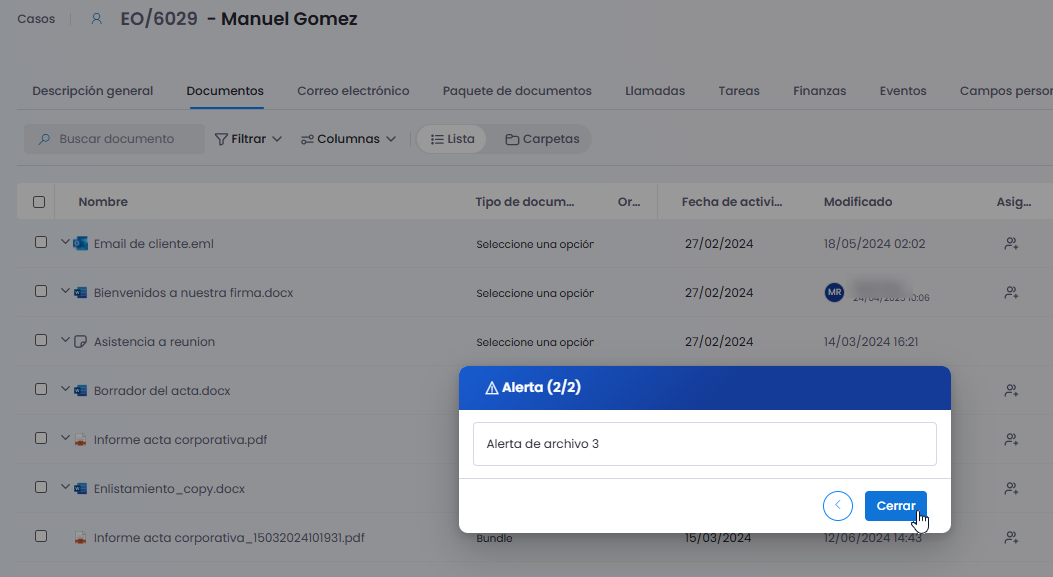This screenshot has height=577, width=1053.
Task: Click the 'Alerta de archivo 3' text box
Action: [704, 444]
